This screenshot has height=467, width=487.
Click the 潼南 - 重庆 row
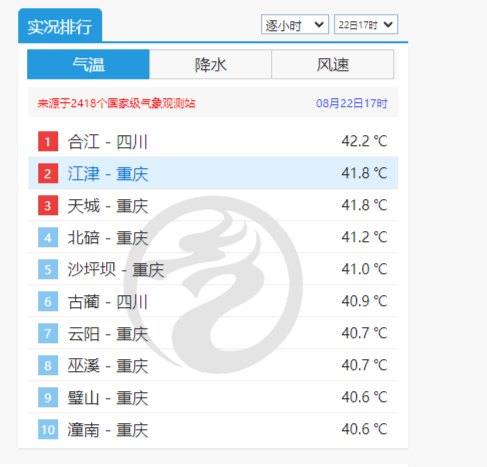click(x=213, y=429)
